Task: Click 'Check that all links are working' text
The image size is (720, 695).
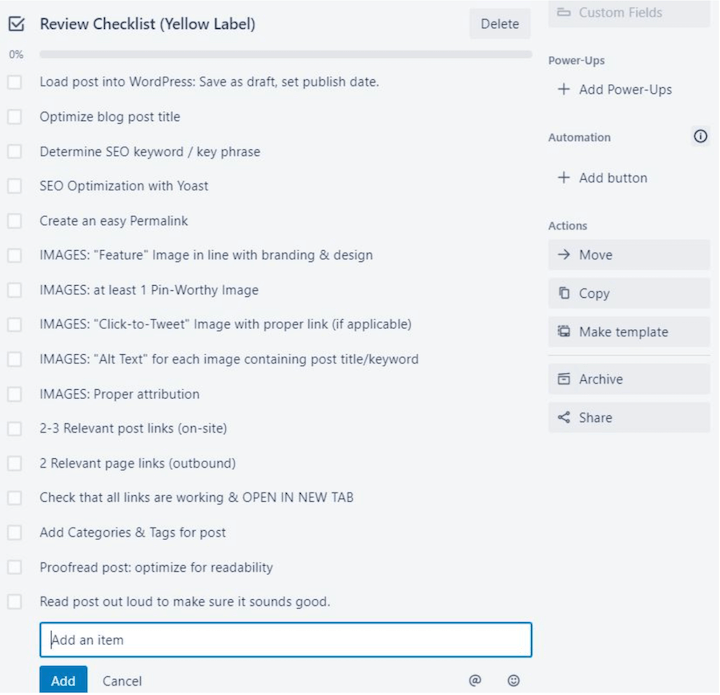Action: (x=197, y=498)
